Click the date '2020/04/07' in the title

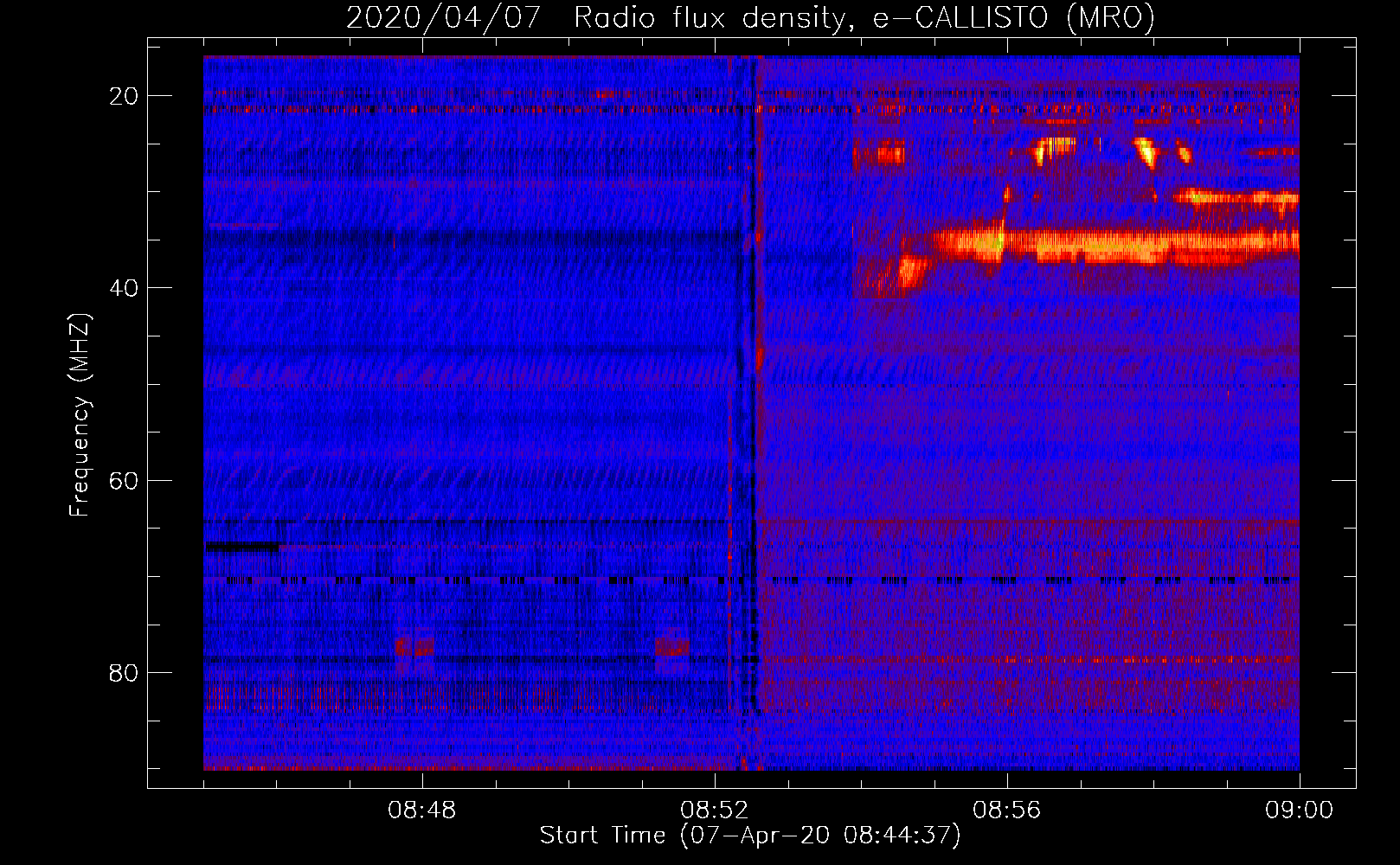point(444,18)
